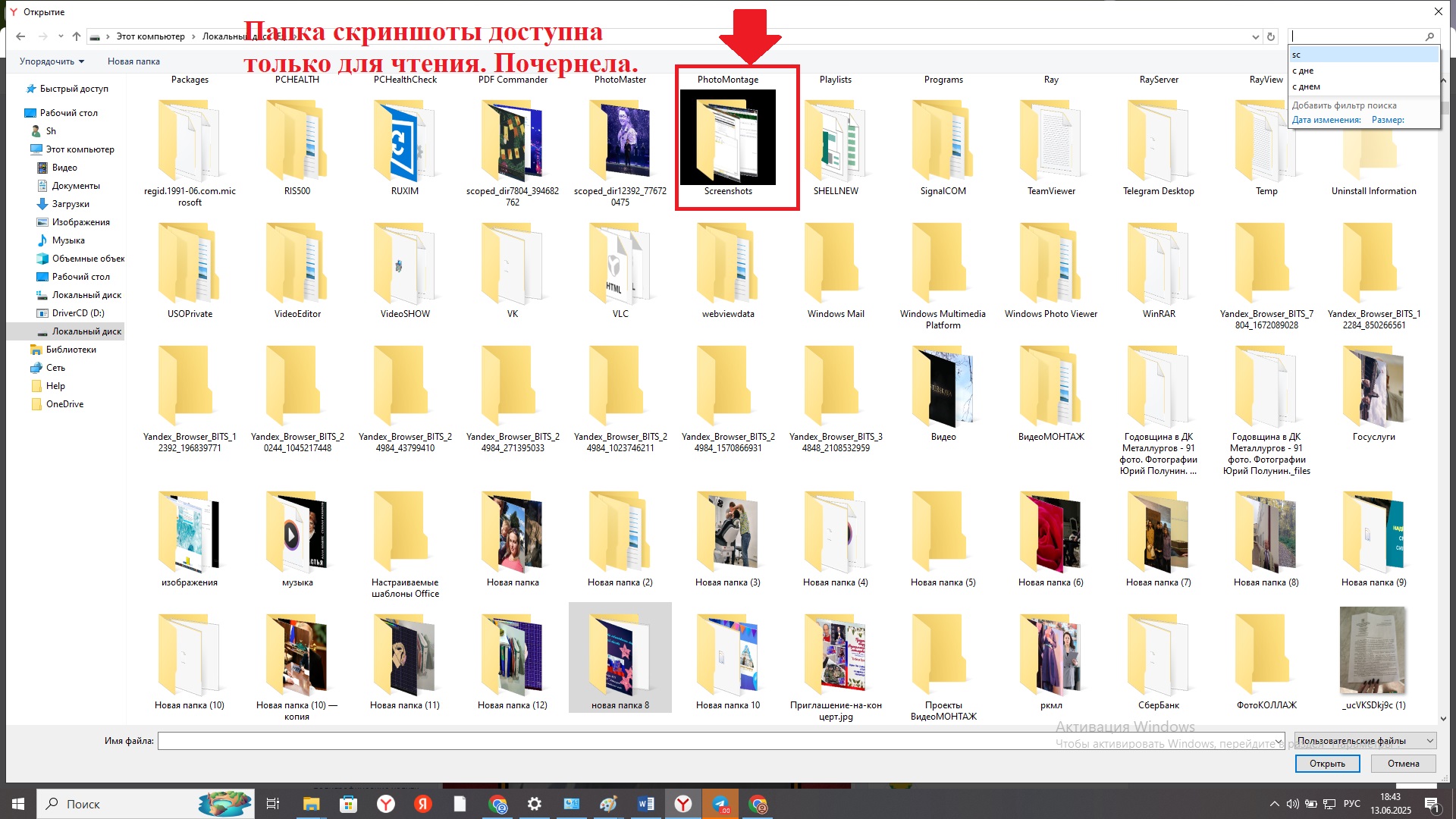Open File Explorer from the taskbar
This screenshot has width=1456, height=819.
pos(311,804)
